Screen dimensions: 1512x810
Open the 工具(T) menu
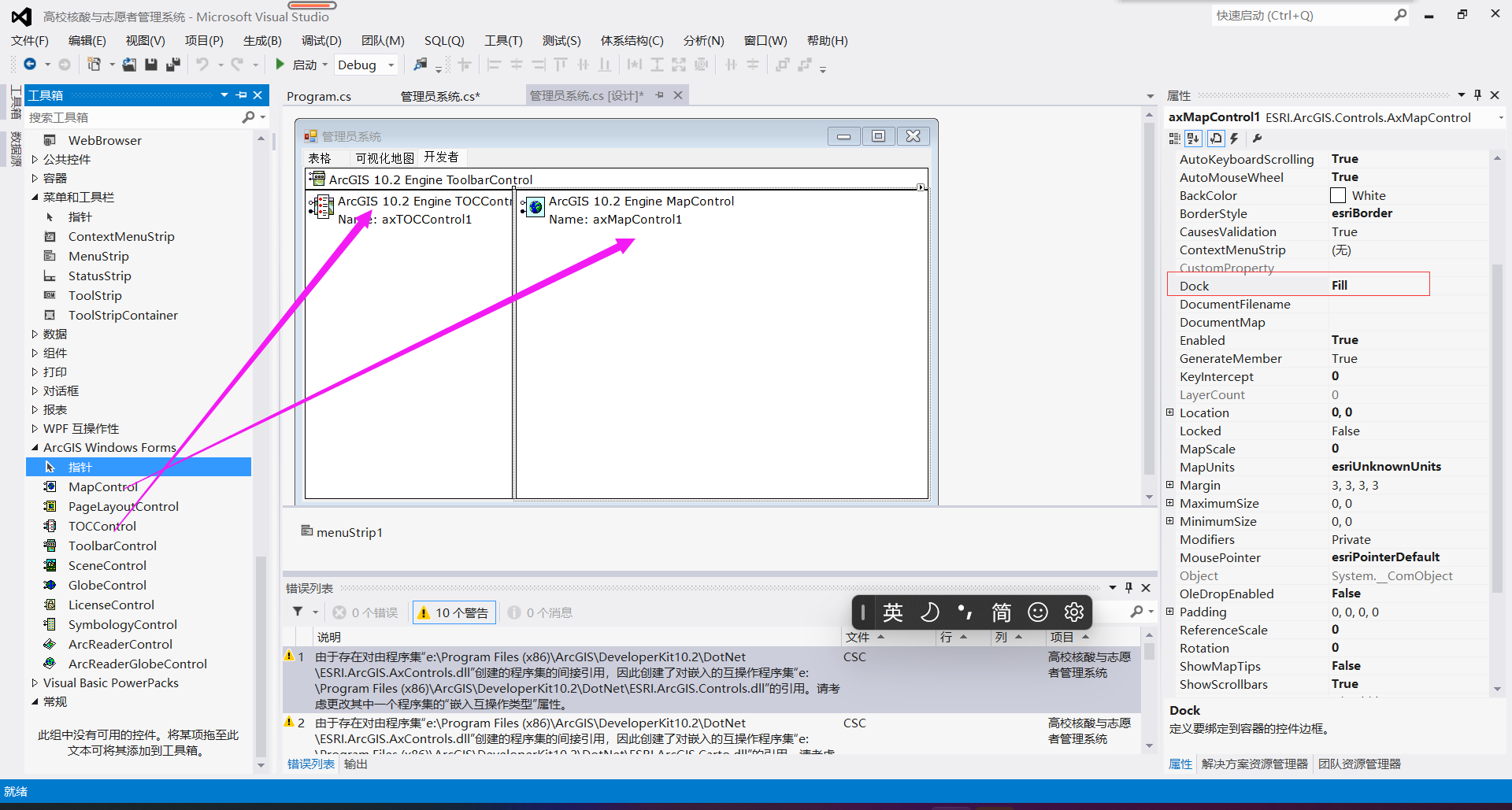pyautogui.click(x=503, y=41)
